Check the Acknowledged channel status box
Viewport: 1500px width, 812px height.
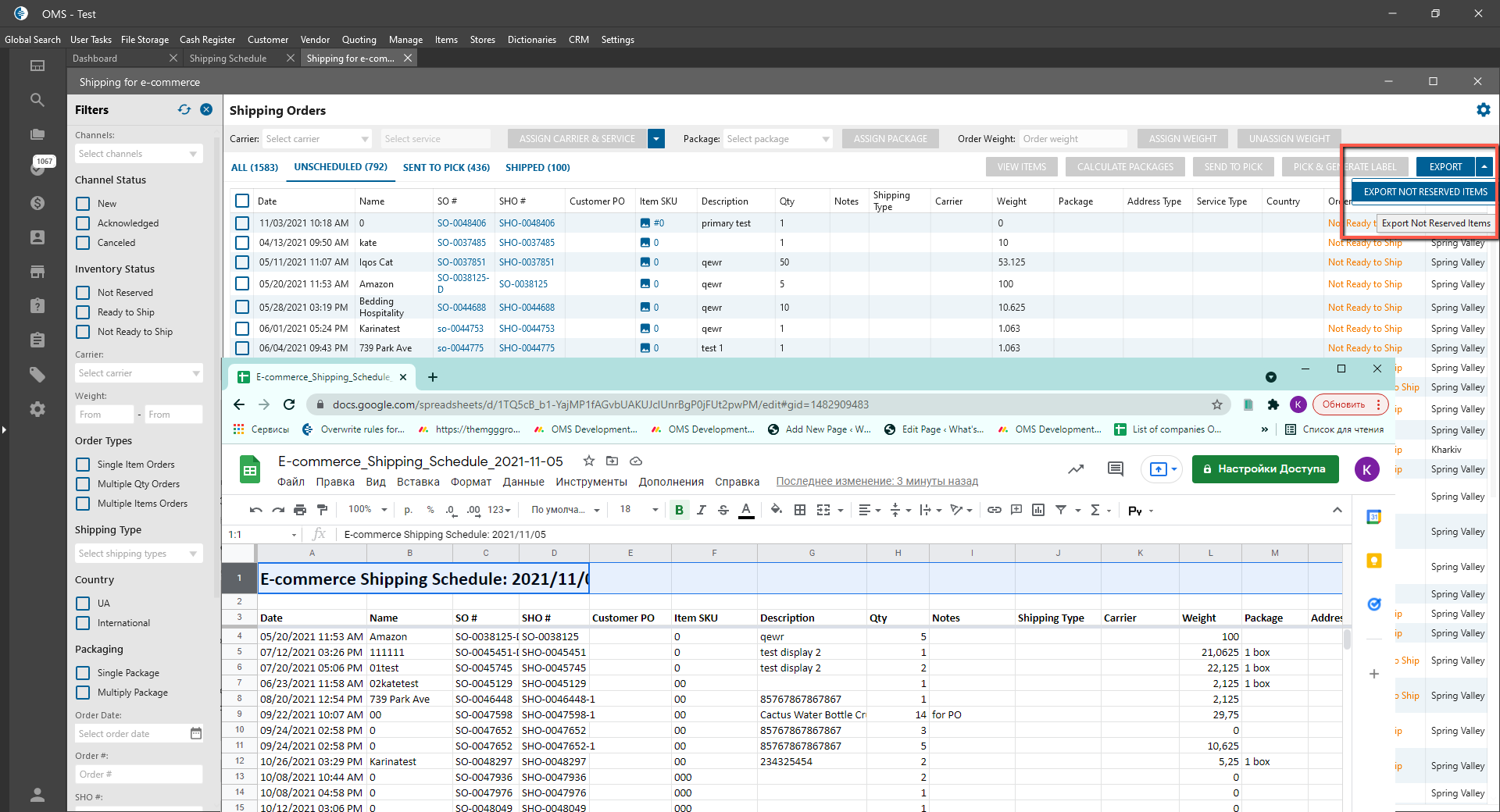tap(83, 223)
